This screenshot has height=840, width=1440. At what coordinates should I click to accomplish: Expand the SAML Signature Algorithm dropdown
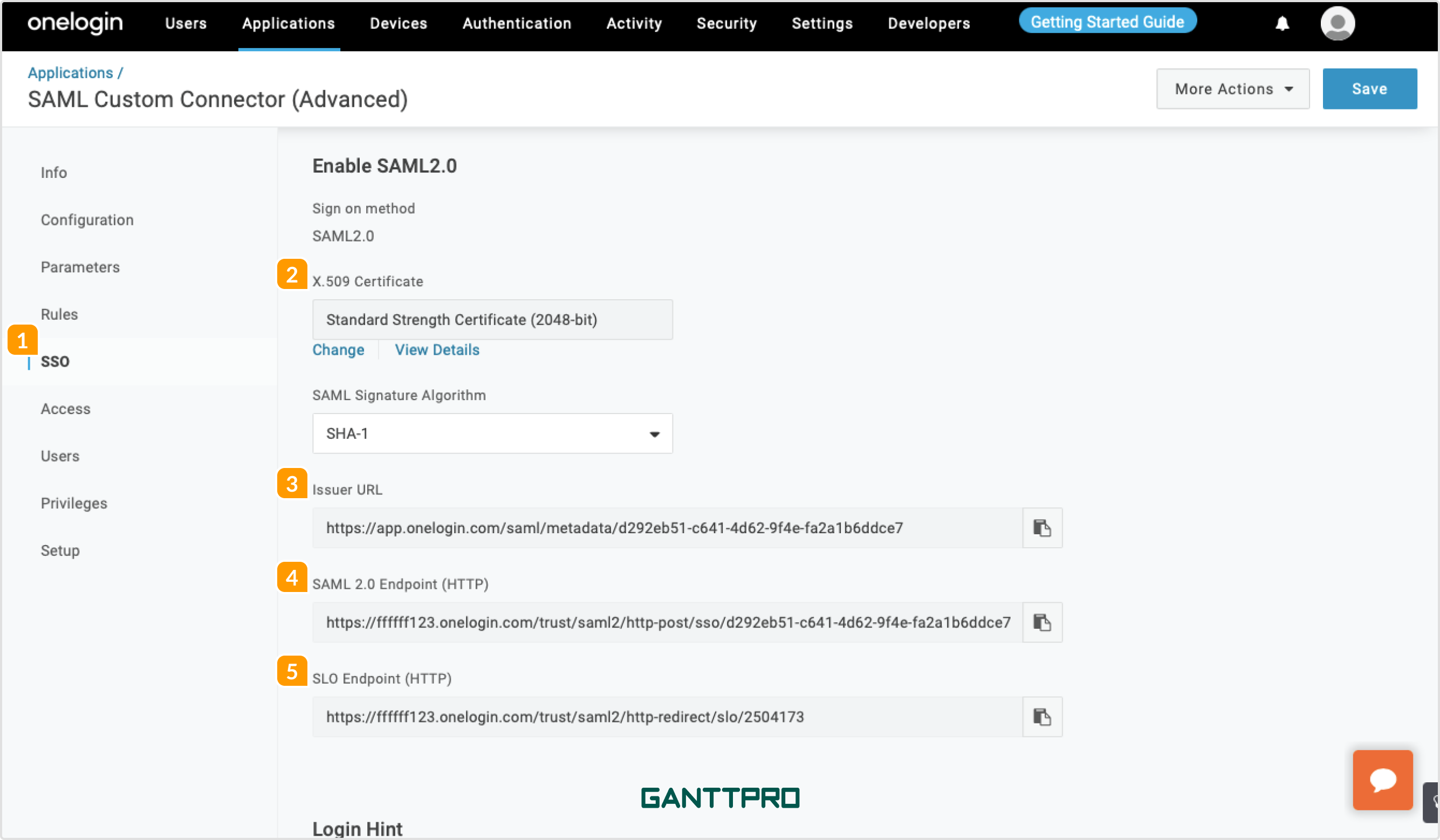pos(492,433)
